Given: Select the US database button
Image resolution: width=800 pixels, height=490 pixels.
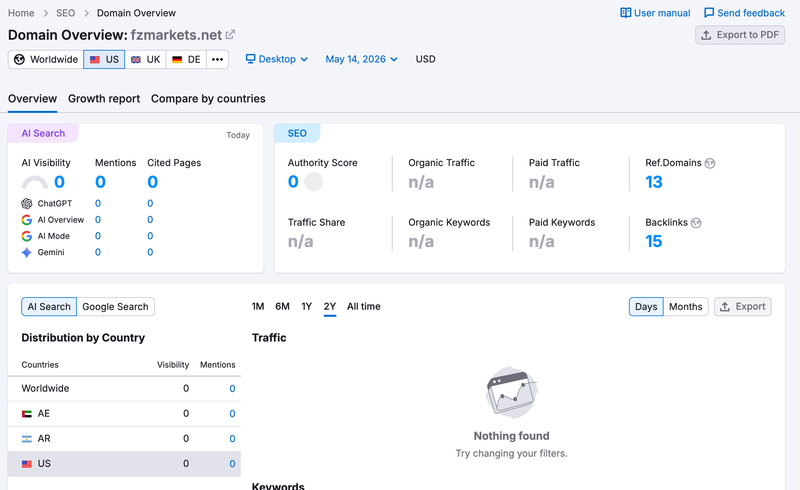Looking at the screenshot, I should (x=104, y=59).
